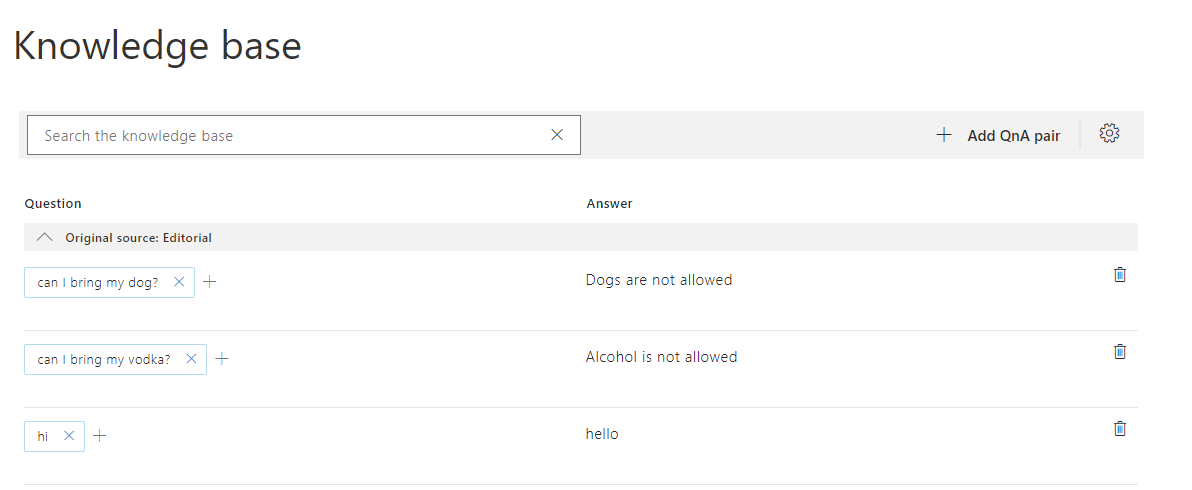Focus the Search the knowledge base field

(x=290, y=135)
